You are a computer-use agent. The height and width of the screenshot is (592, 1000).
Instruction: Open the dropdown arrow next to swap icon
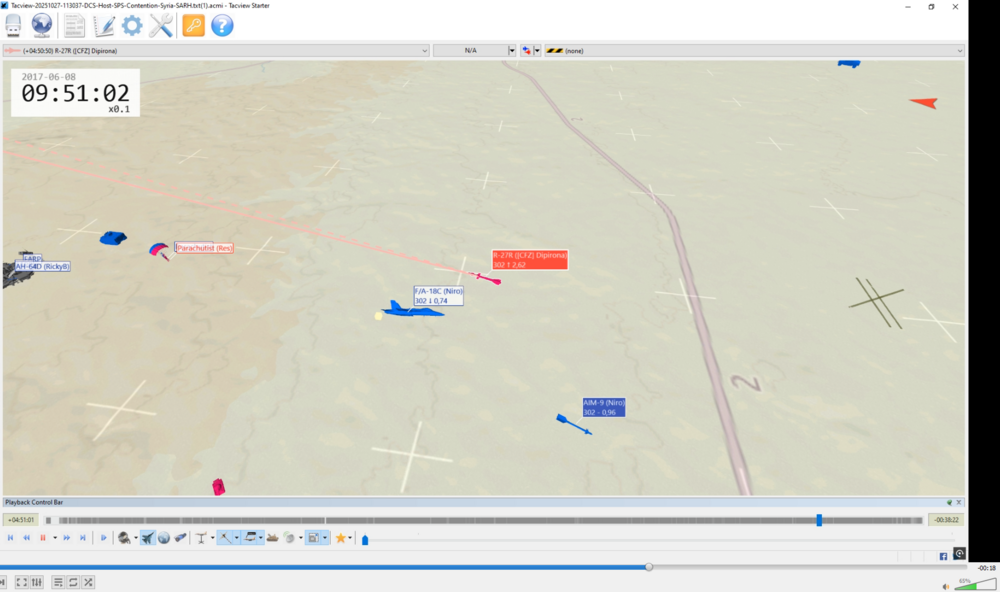(537, 50)
